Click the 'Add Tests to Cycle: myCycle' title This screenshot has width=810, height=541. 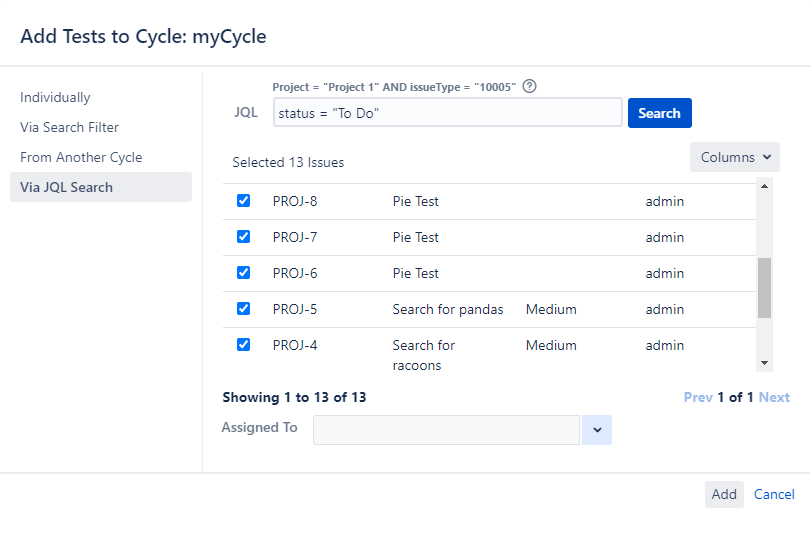(144, 36)
